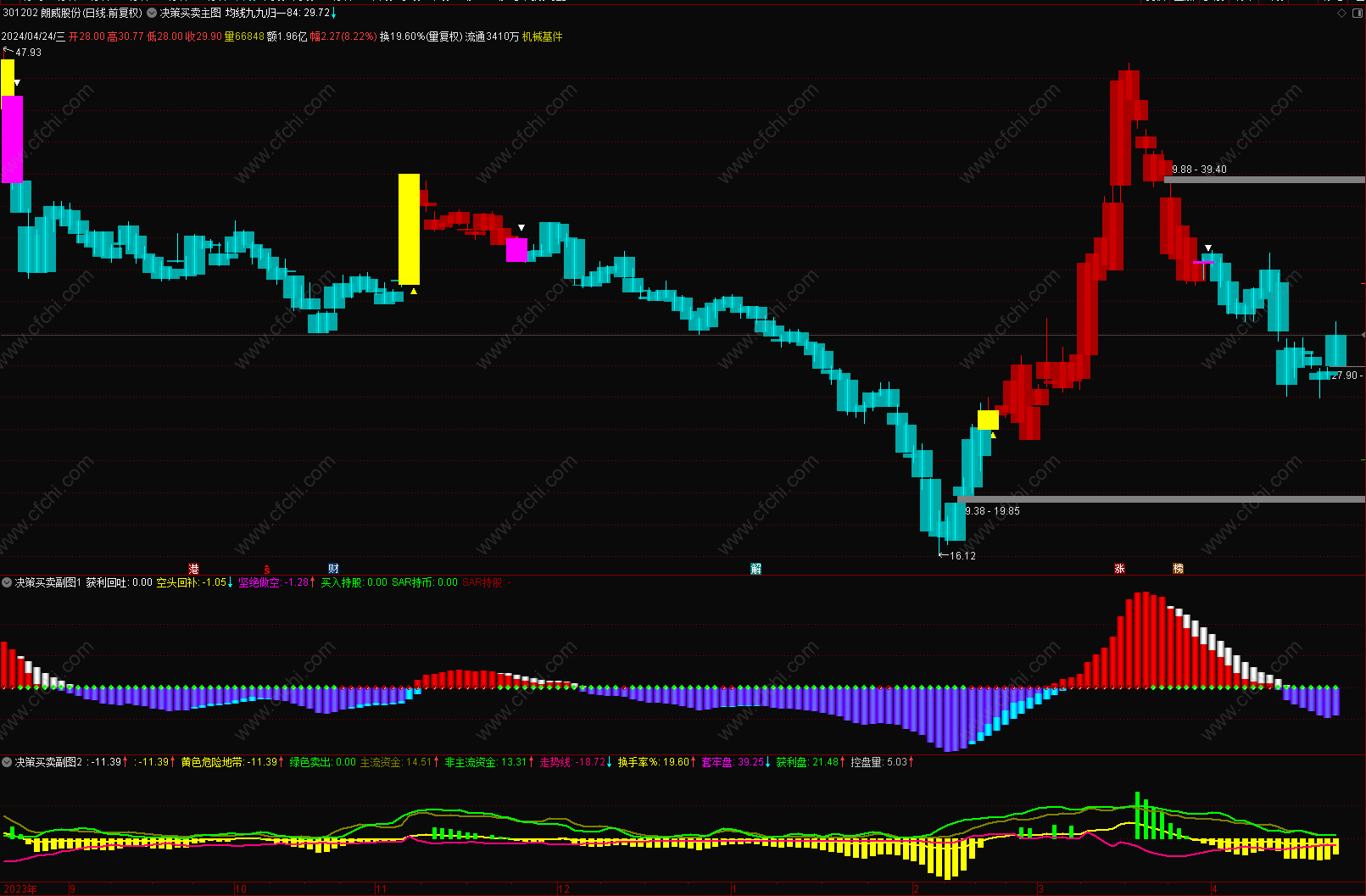Click the 套牢盘 value label
The width and height of the screenshot is (1366, 896).
point(737,762)
